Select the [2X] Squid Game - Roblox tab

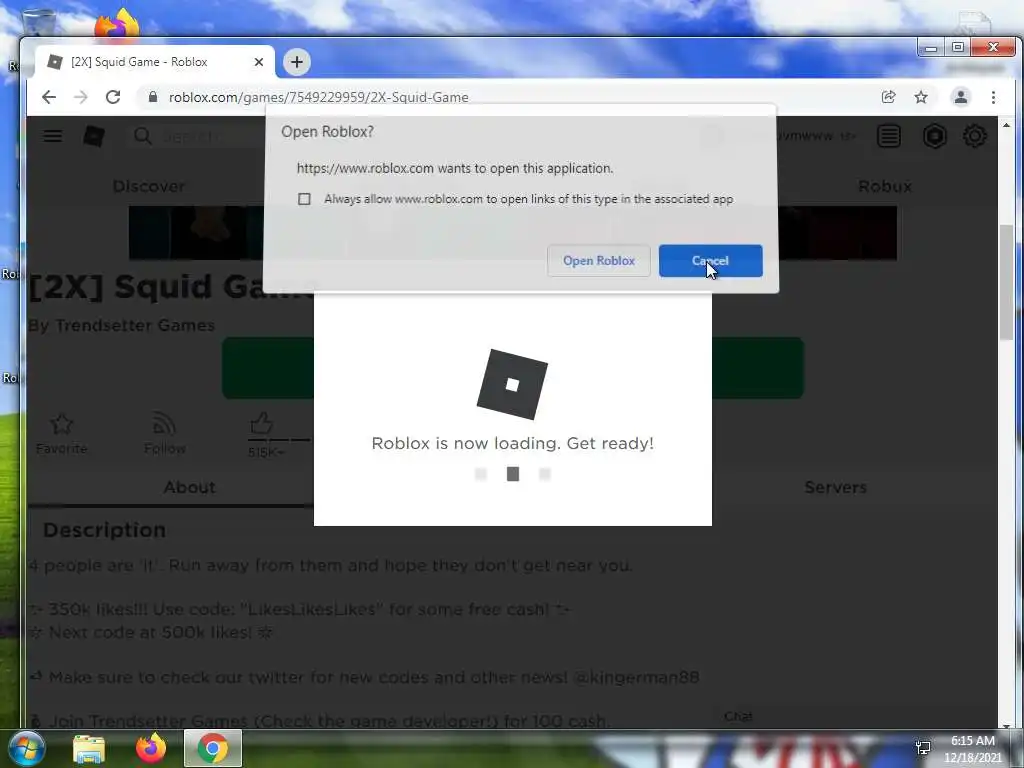(x=155, y=62)
